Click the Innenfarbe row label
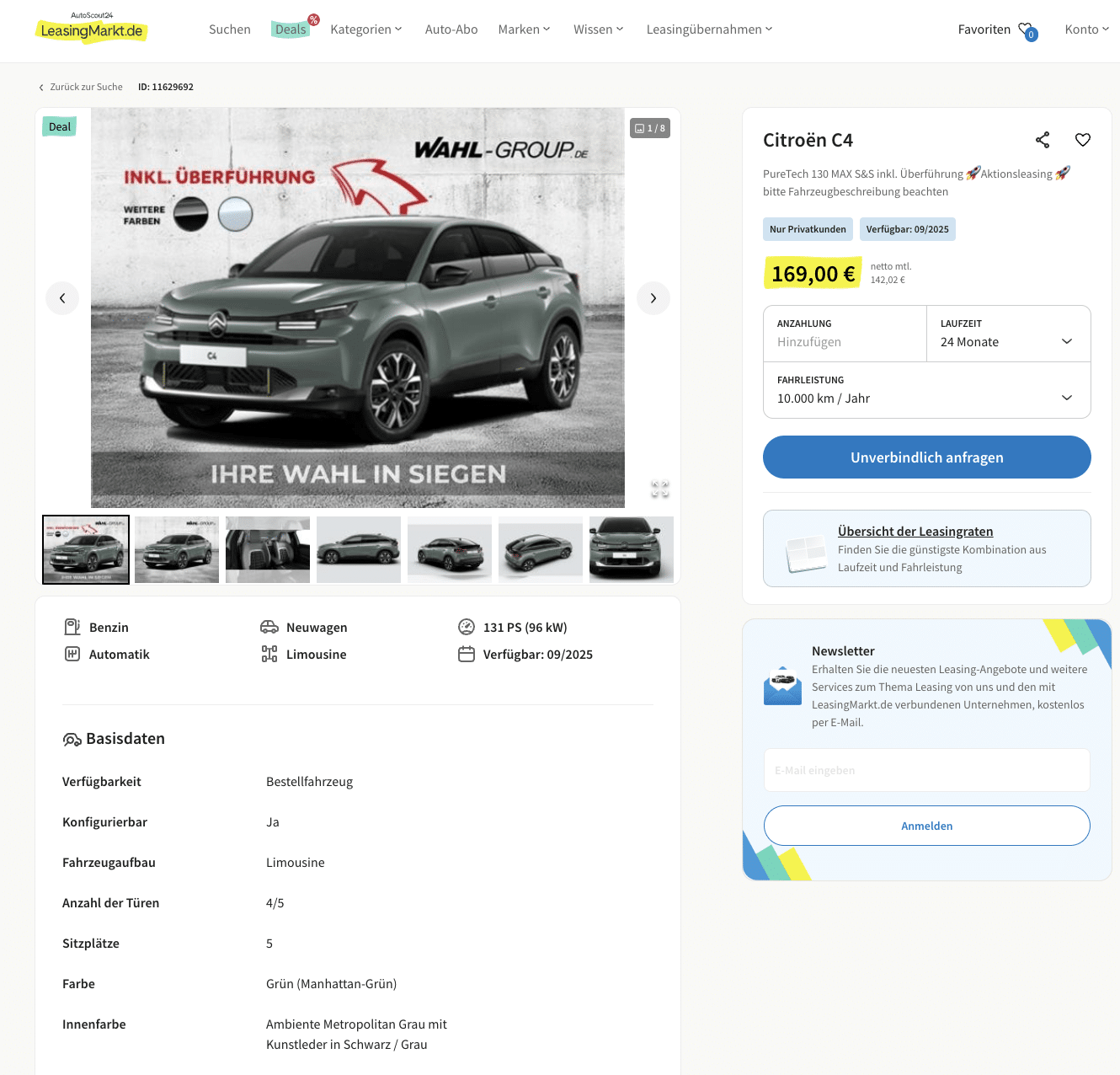Screen dimensions: 1120x1075 pyautogui.click(x=94, y=1024)
